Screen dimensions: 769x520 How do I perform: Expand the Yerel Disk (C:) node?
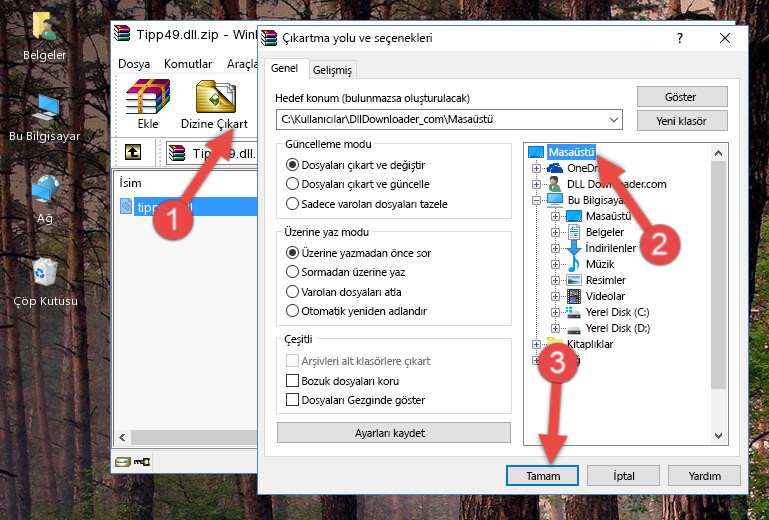click(x=555, y=312)
